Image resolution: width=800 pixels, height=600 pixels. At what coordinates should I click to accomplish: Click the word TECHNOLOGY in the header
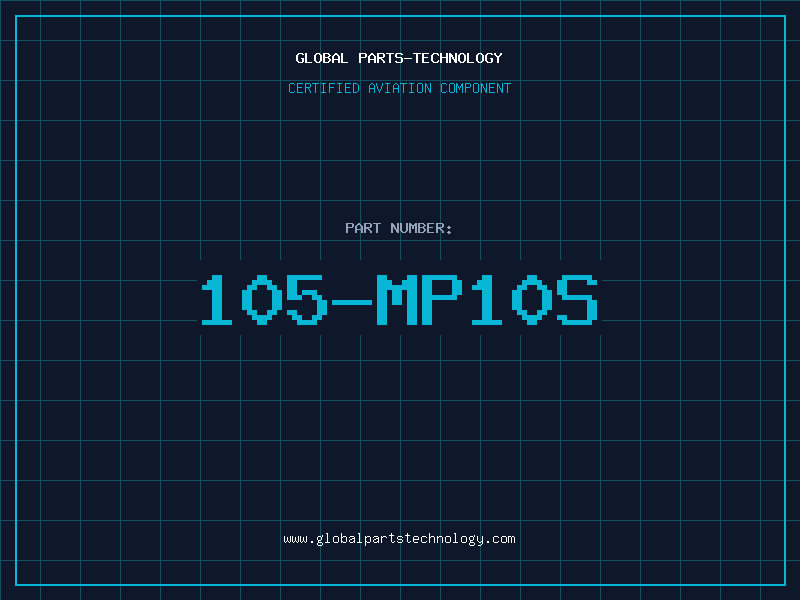pyautogui.click(x=458, y=58)
